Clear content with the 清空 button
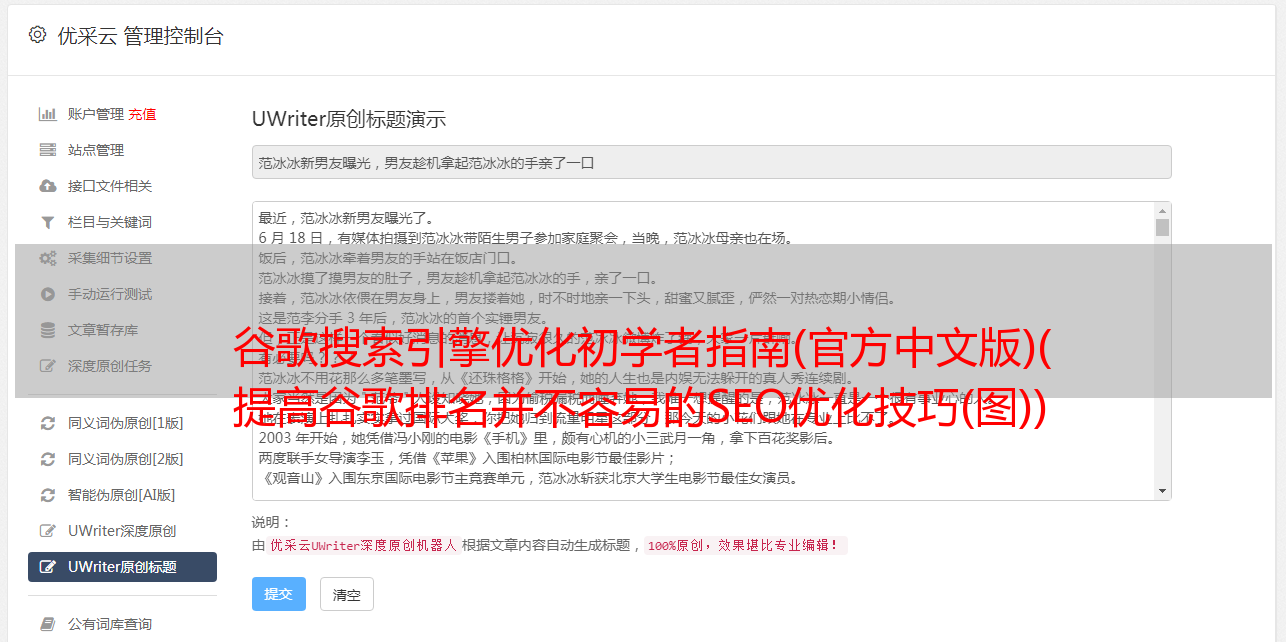 click(x=346, y=594)
